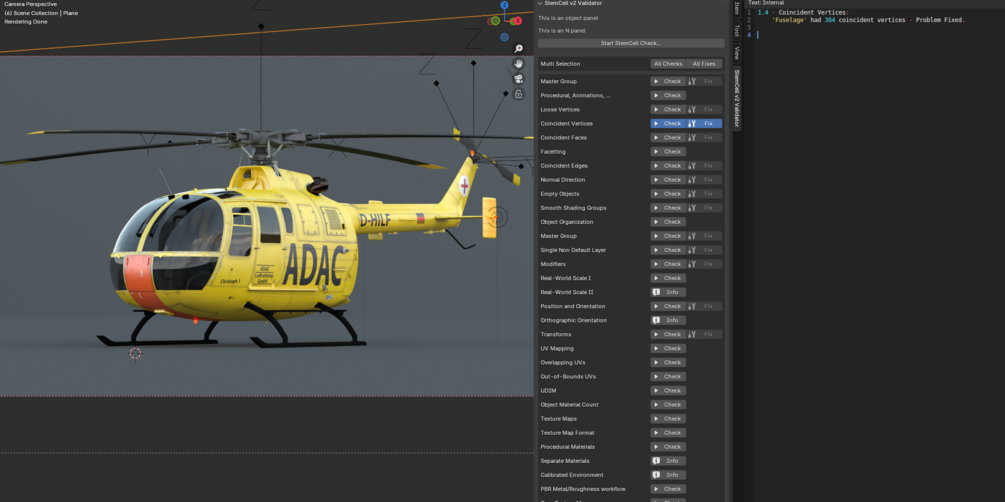Run Check for Smooth Shading Groups
1005x502 pixels.
(668, 208)
